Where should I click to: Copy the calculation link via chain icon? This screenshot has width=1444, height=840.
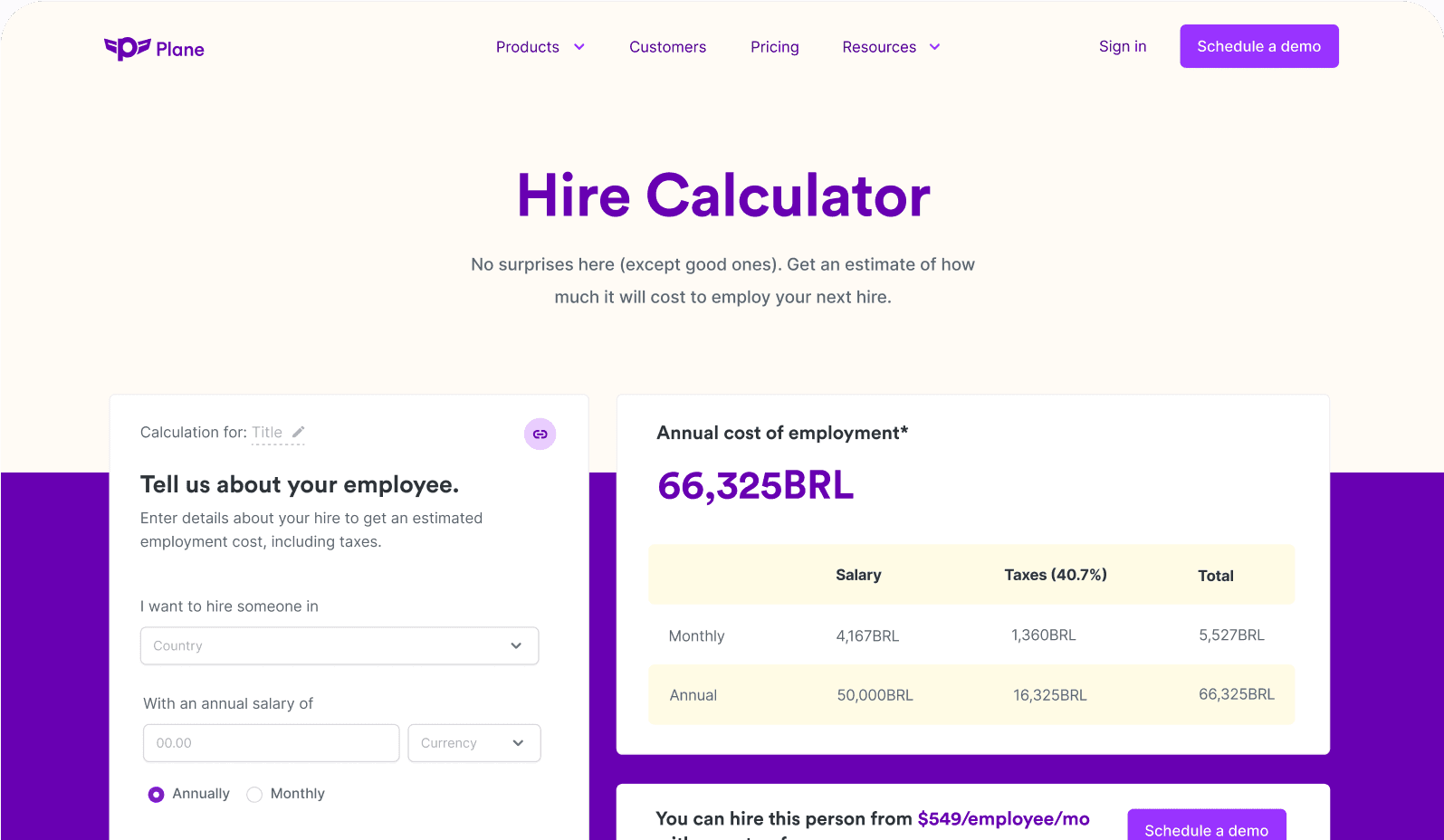[540, 434]
